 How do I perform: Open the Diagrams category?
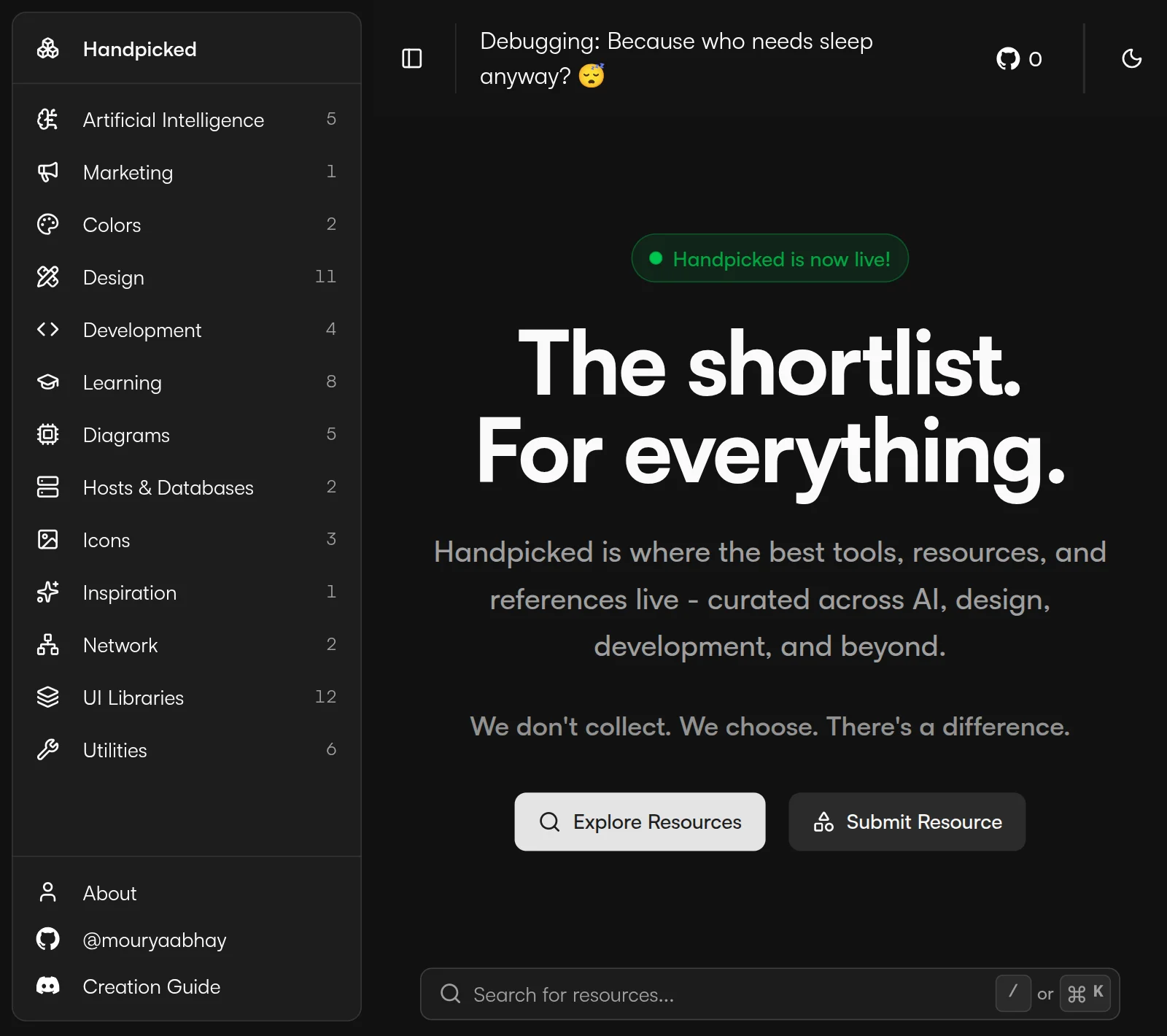coord(187,435)
